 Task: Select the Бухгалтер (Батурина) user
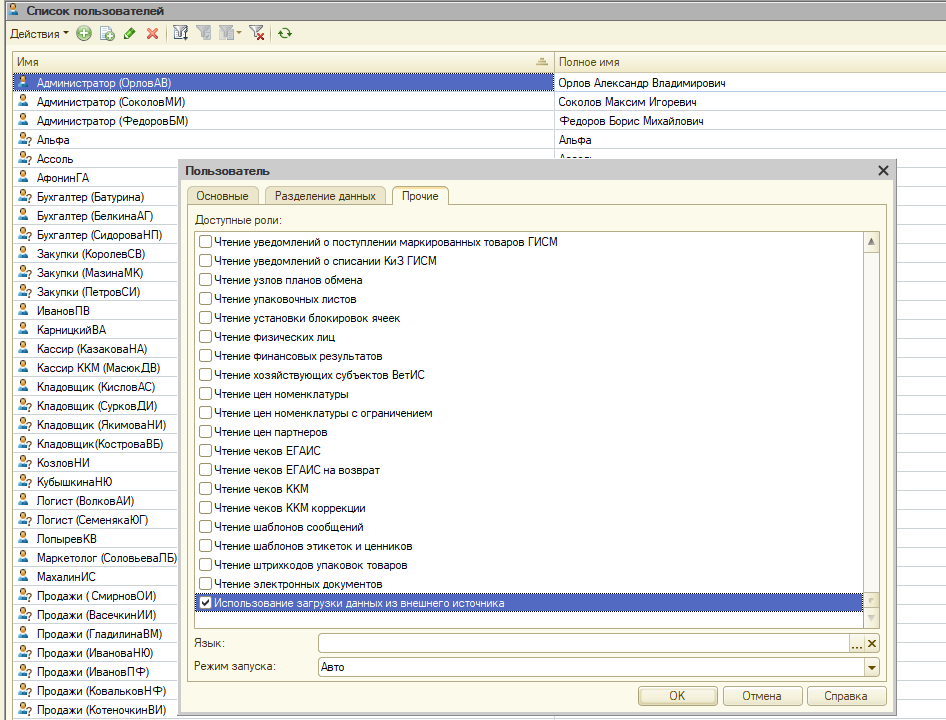tap(90, 197)
